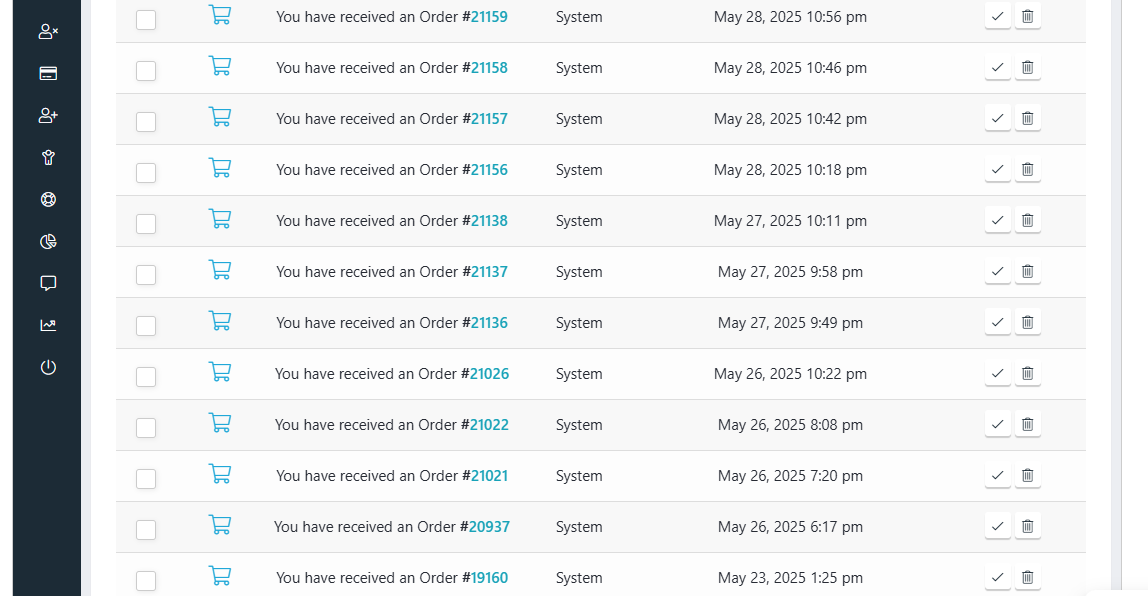Click the pie chart reports icon
1148x596 pixels.
[48, 241]
